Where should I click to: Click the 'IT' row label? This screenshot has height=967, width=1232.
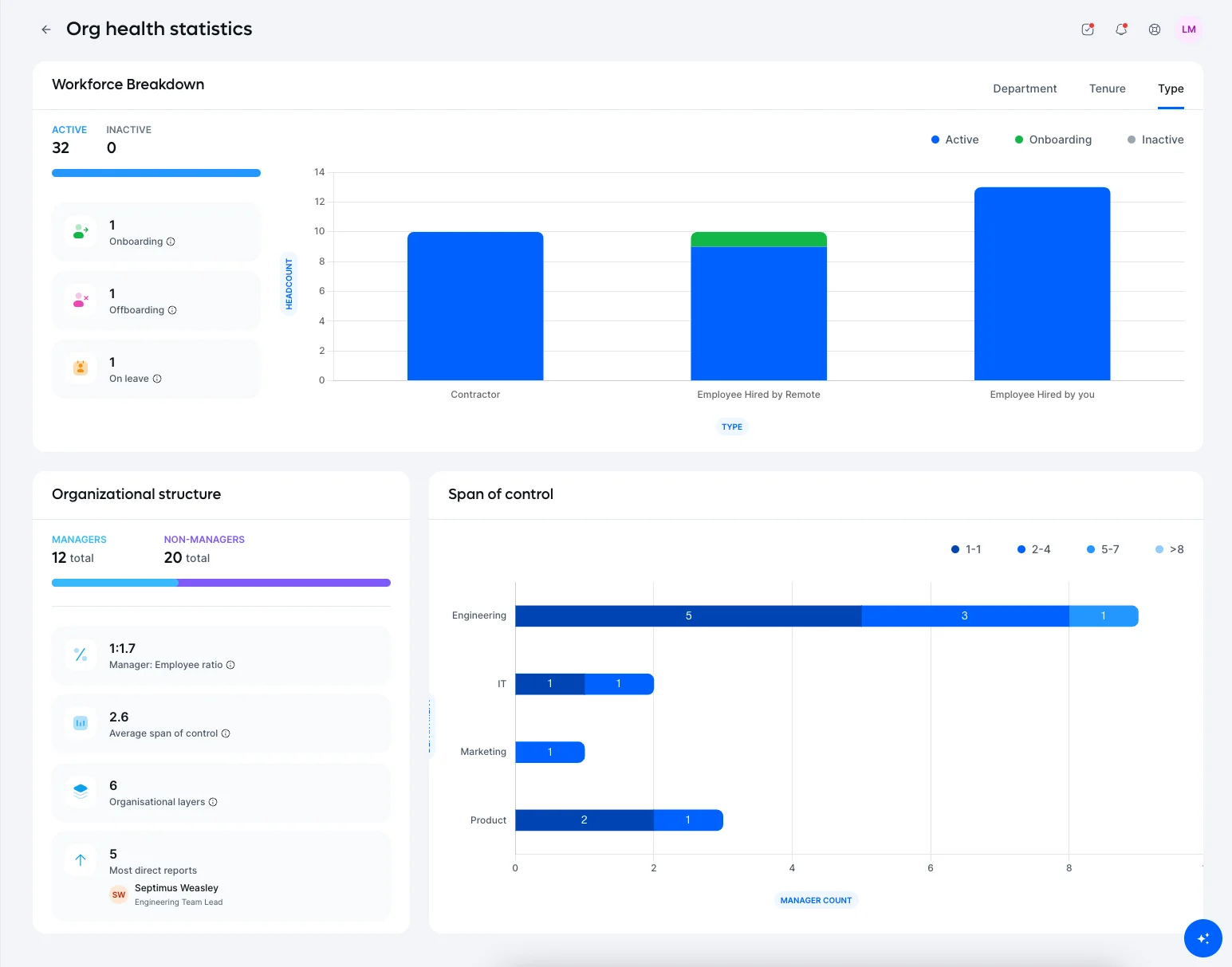(502, 684)
